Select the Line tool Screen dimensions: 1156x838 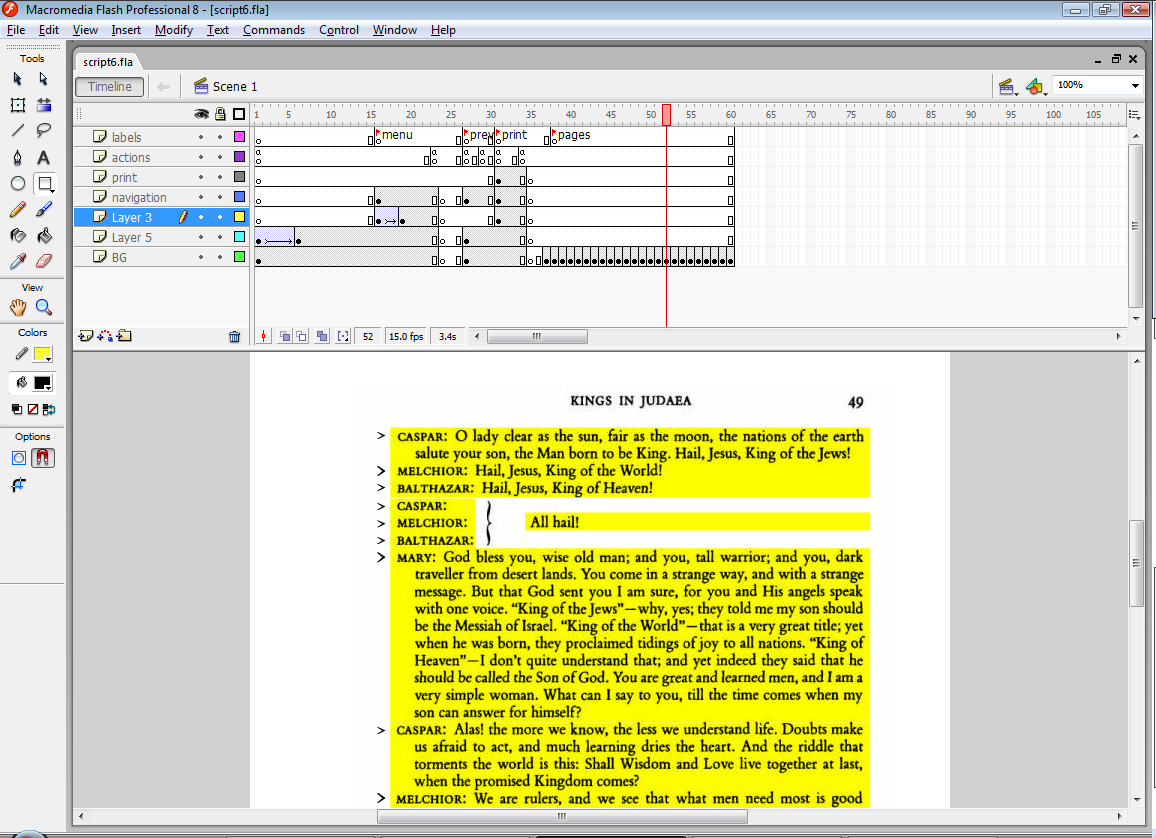[18, 131]
